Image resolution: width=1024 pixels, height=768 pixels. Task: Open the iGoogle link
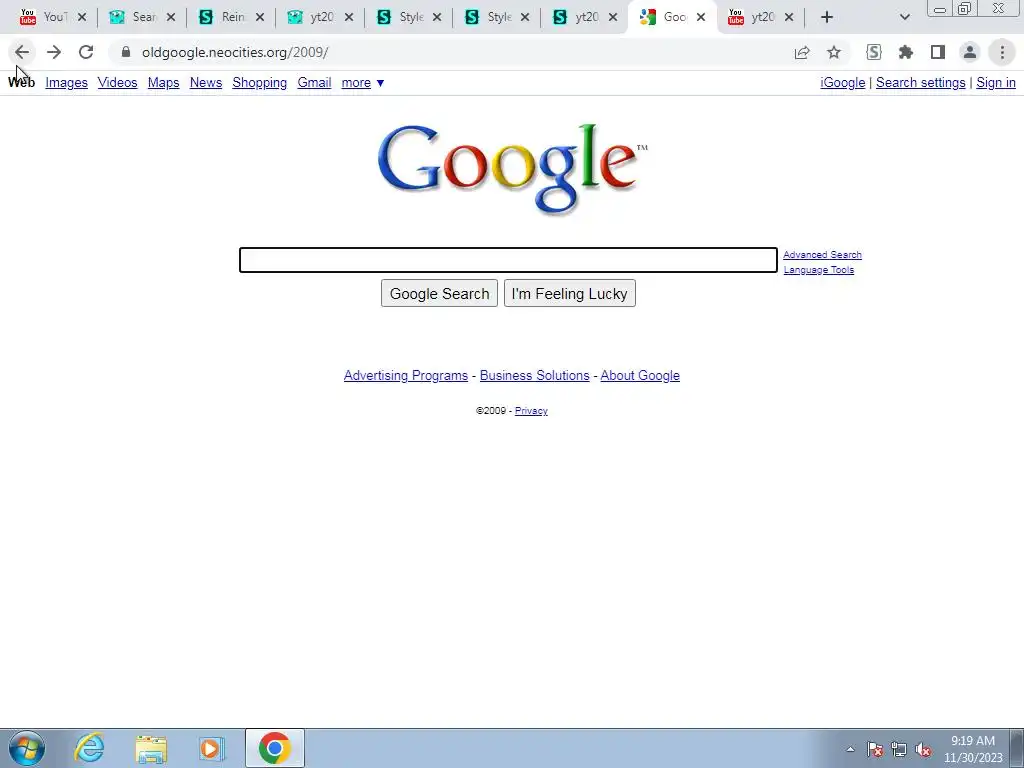click(842, 83)
